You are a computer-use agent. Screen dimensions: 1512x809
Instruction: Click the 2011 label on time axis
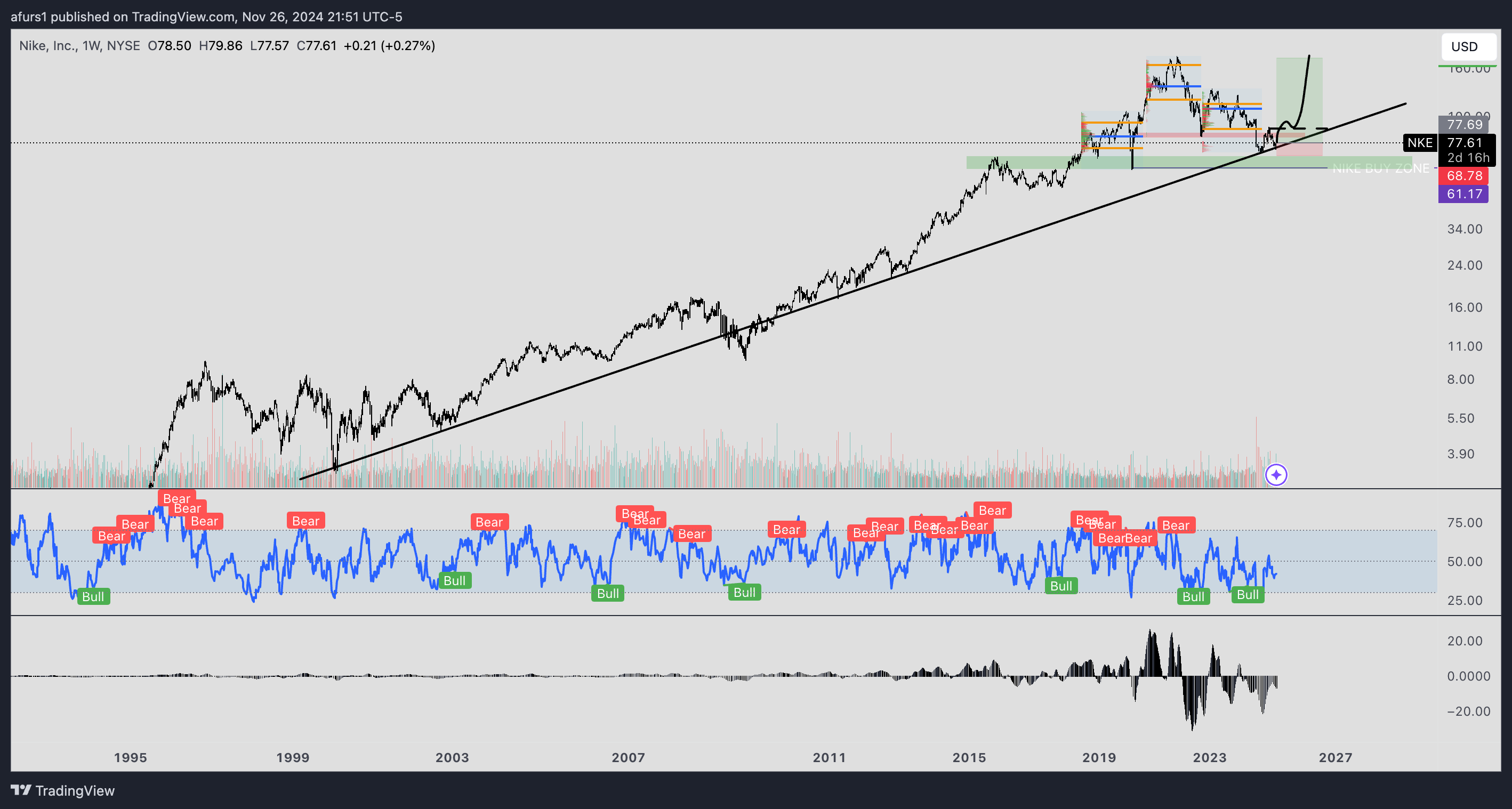click(x=830, y=757)
